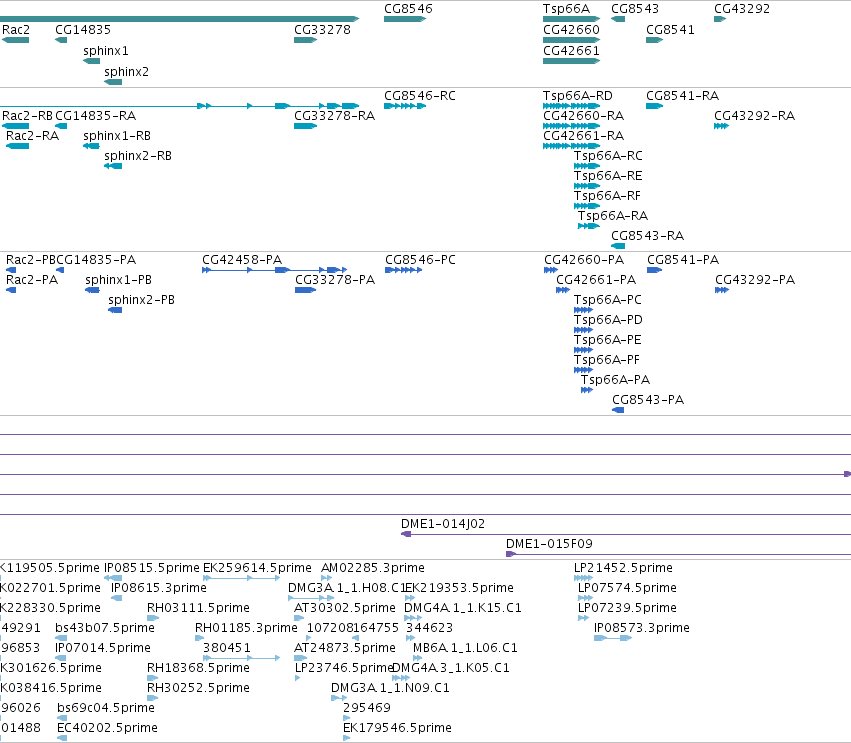
Task: Select EST IP08573.3prime
Action: [642, 629]
